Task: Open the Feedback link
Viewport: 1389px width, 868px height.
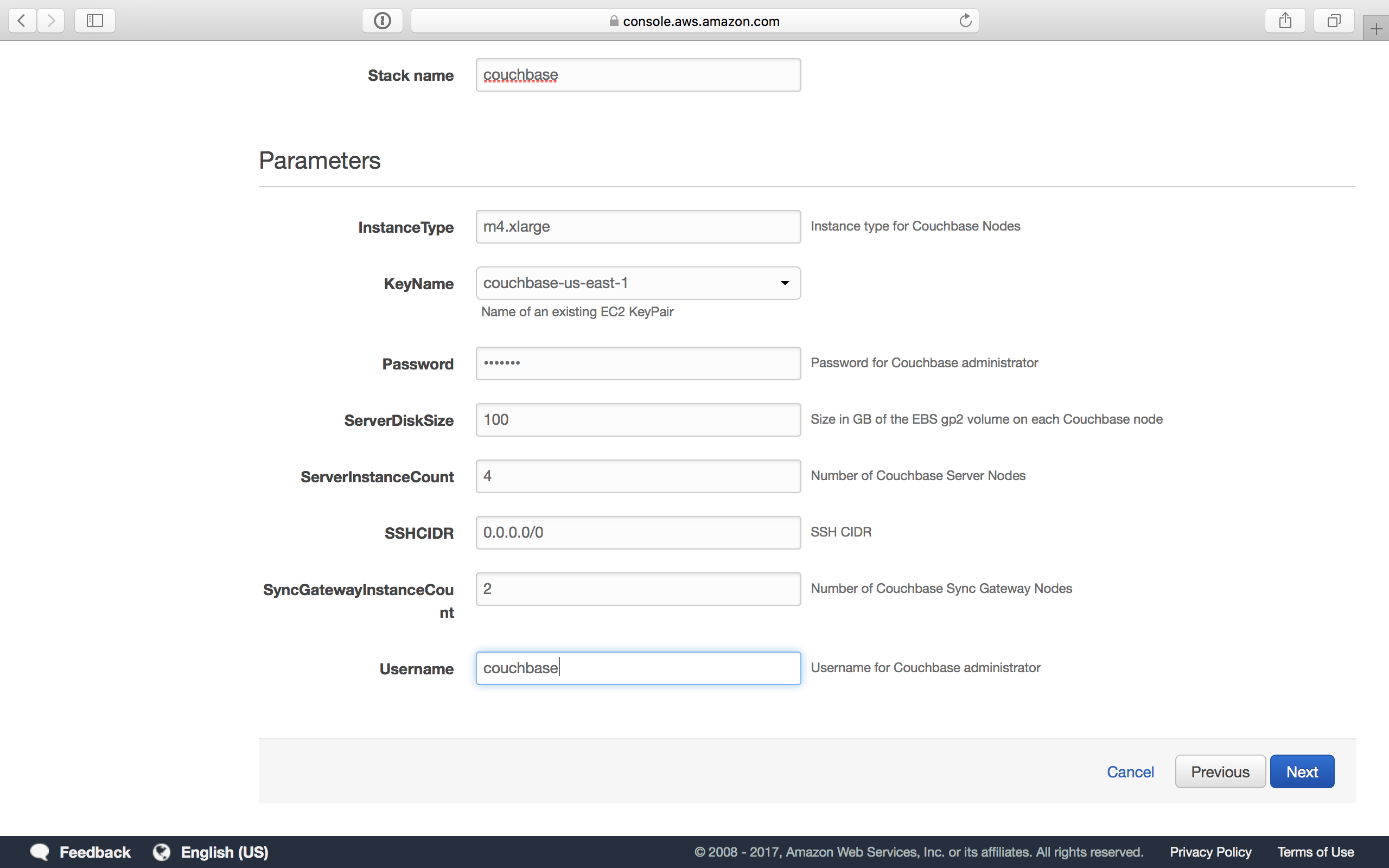Action: [95, 852]
